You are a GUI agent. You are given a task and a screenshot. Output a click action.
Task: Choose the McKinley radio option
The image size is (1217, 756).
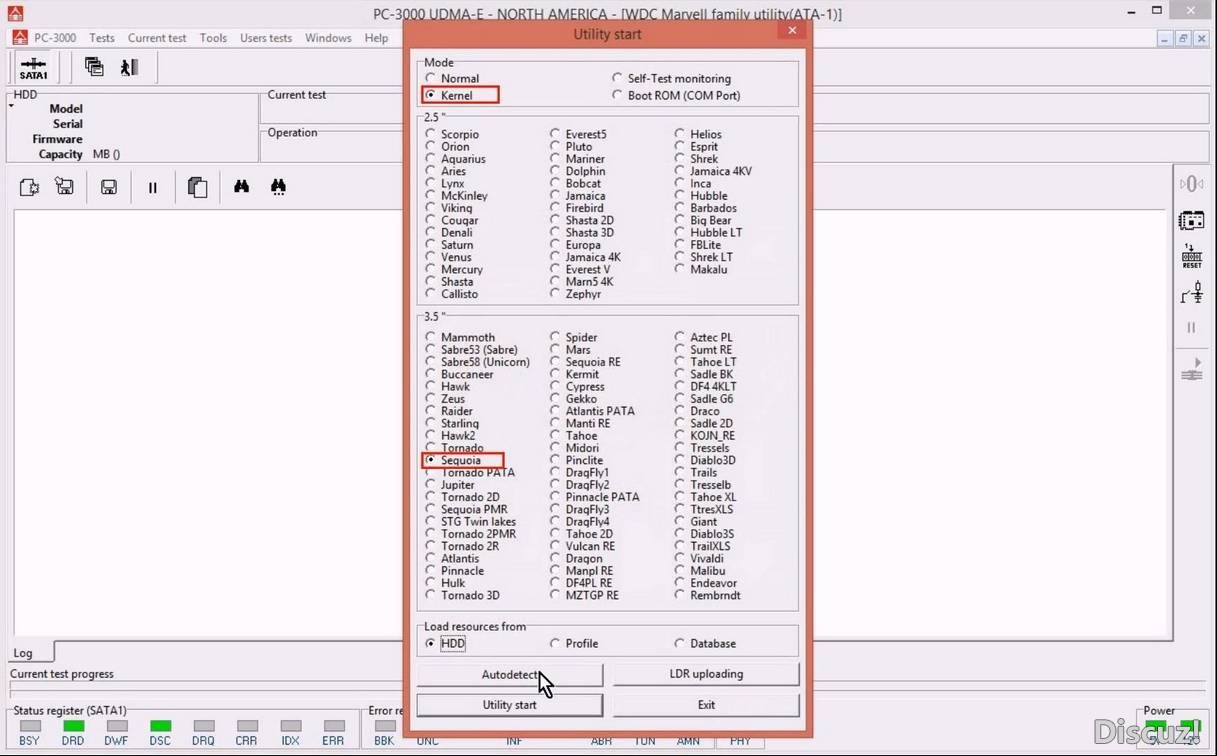[431, 196]
